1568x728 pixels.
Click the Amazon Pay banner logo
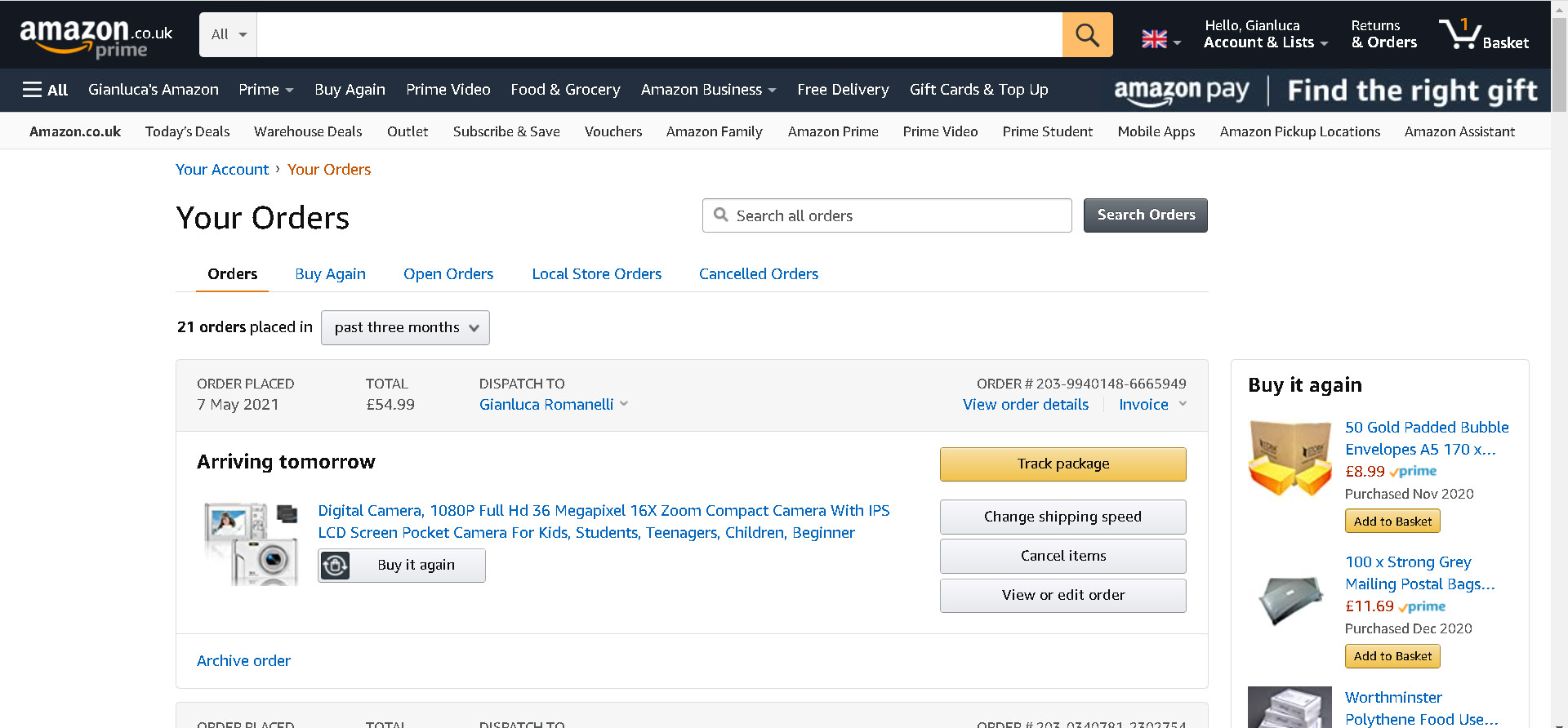(1181, 91)
